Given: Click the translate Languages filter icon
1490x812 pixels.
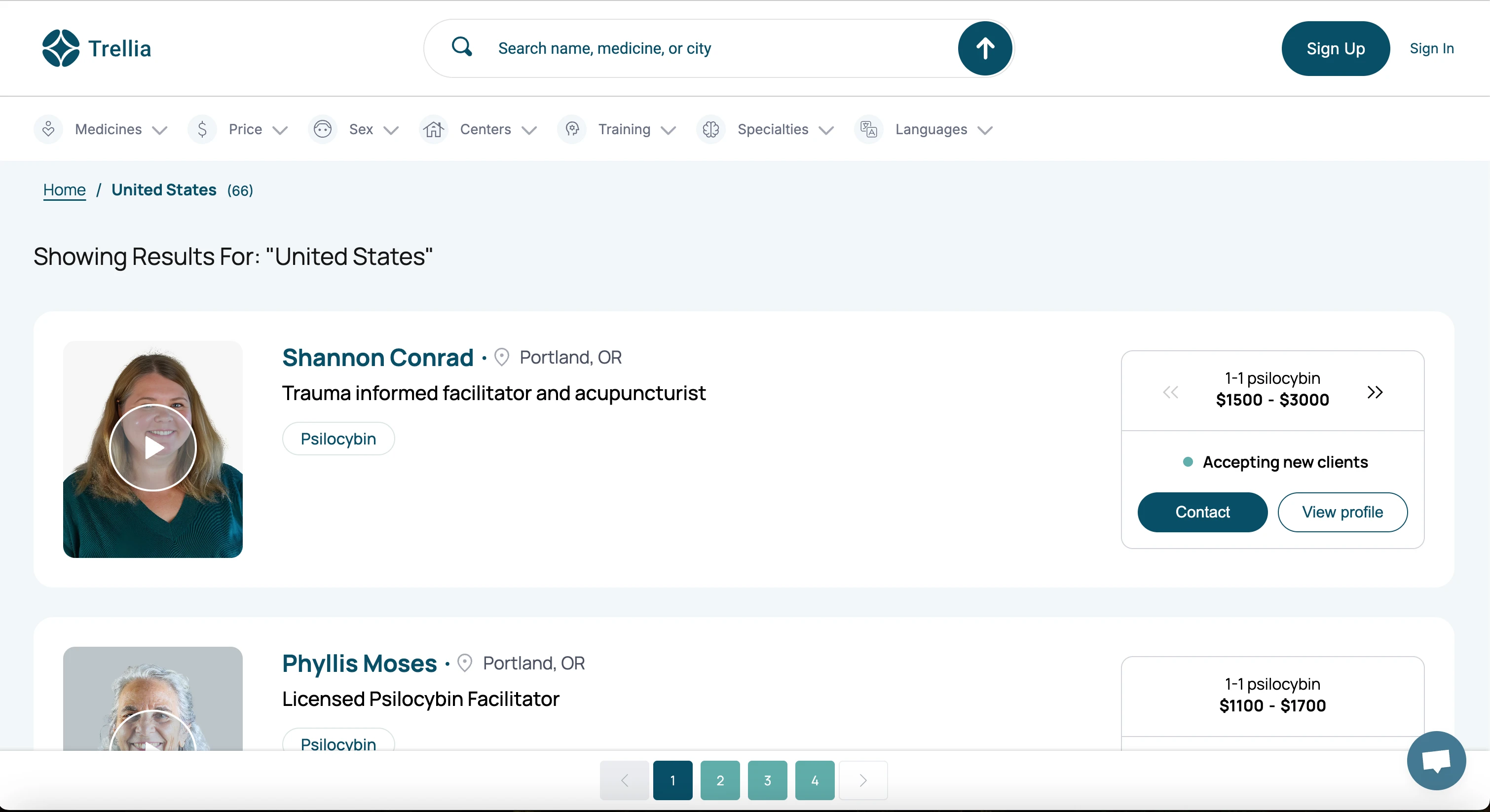Looking at the screenshot, I should (869, 129).
